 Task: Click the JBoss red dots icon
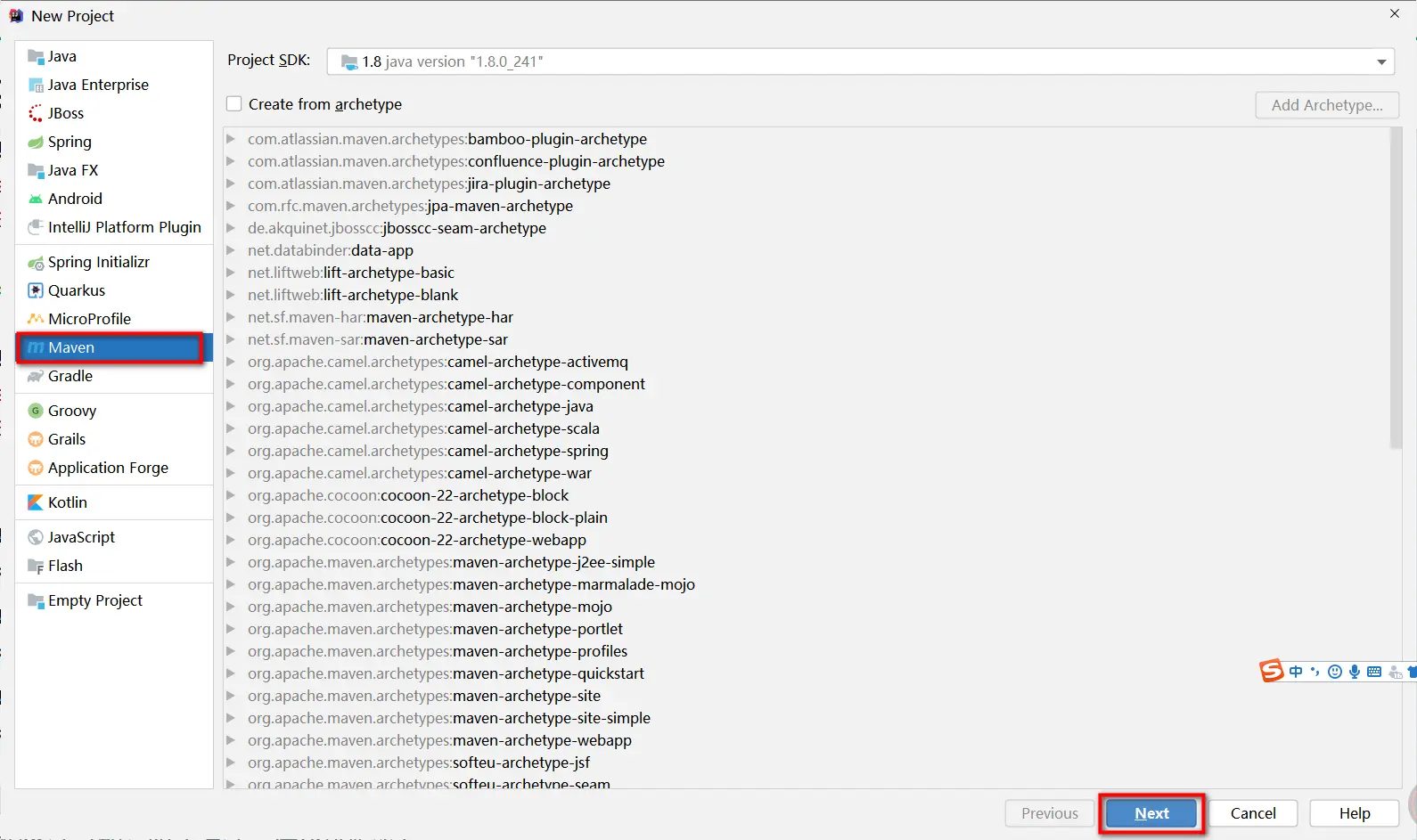[x=36, y=114]
